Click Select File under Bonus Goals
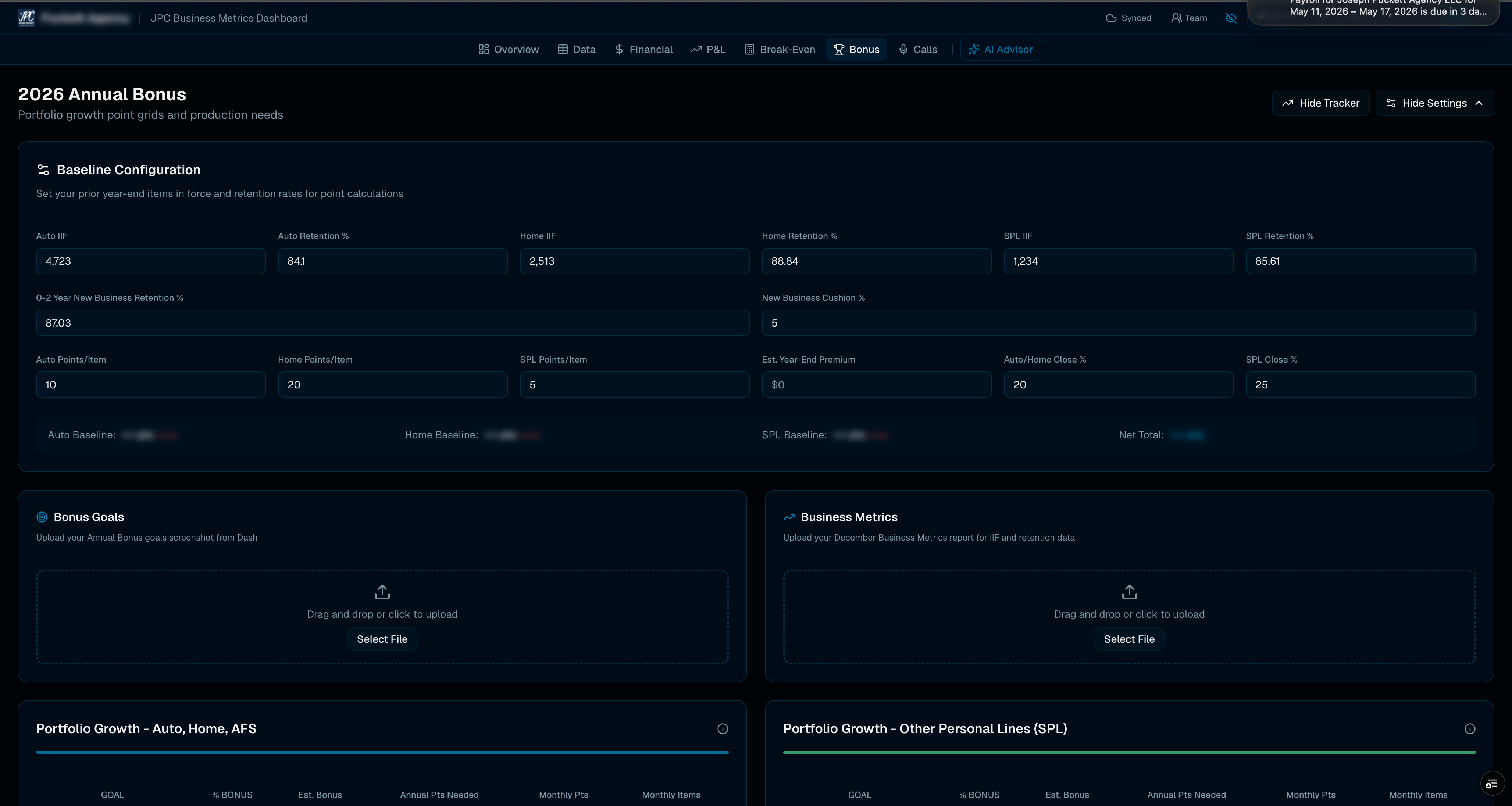Screen dimensions: 1512x806 coord(382,639)
